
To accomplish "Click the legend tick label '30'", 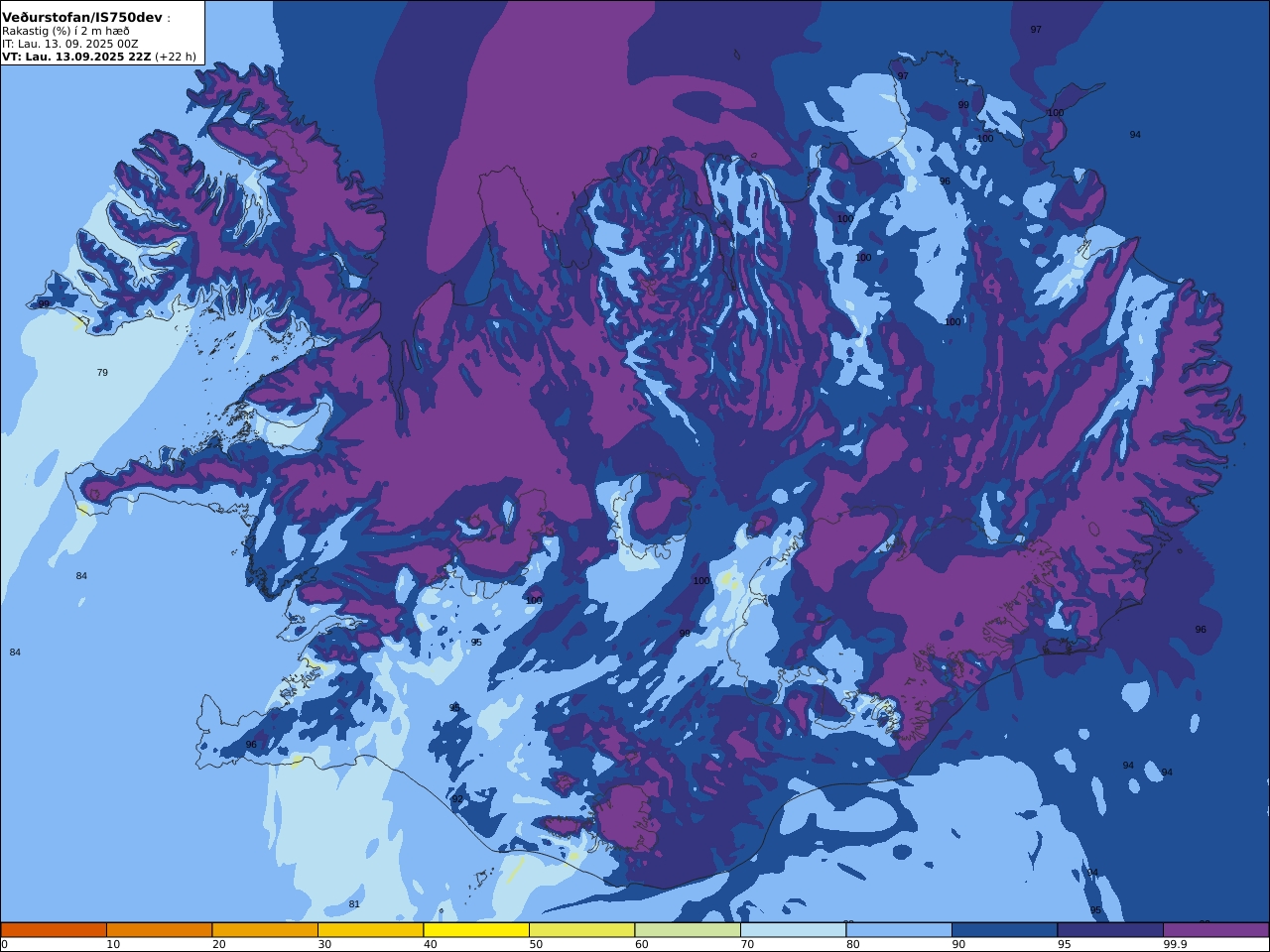I will coord(324,944).
